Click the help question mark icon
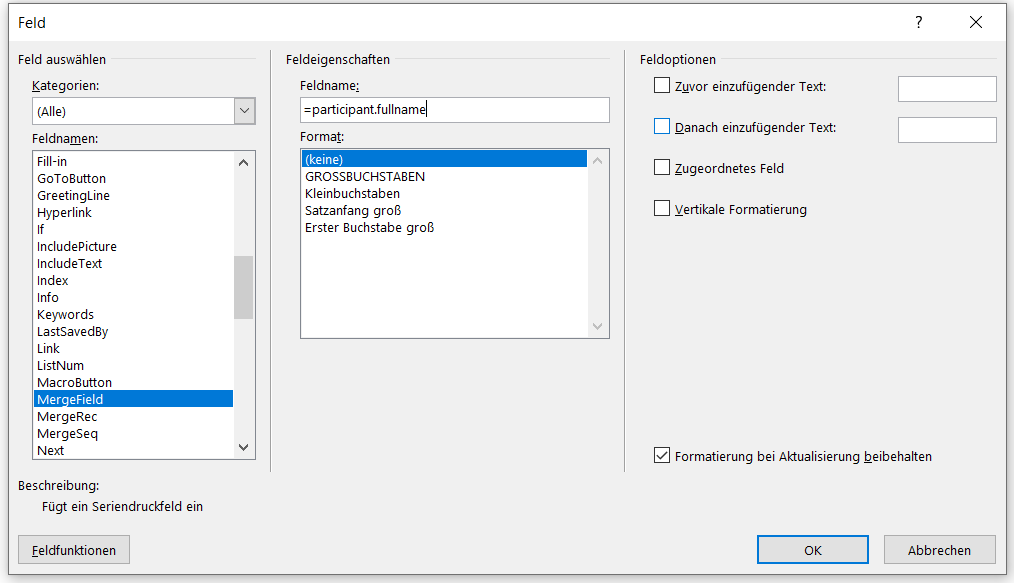The height and width of the screenshot is (583, 1014). point(919,22)
